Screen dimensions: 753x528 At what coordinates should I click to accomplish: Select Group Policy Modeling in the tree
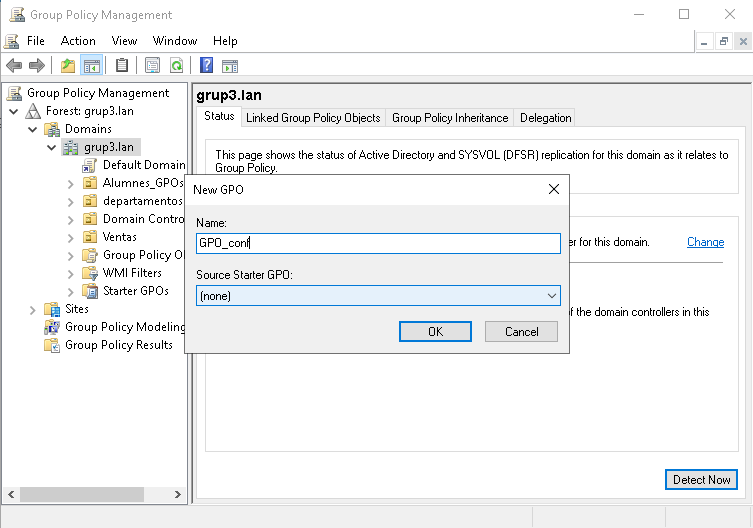[x=124, y=327]
